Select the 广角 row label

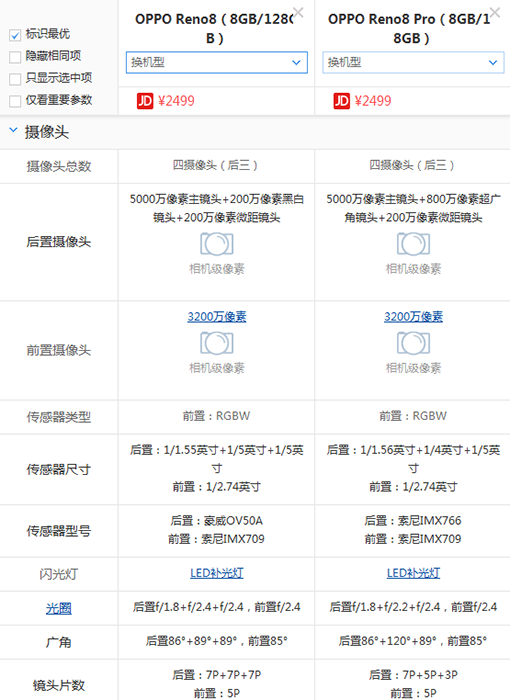point(59,642)
